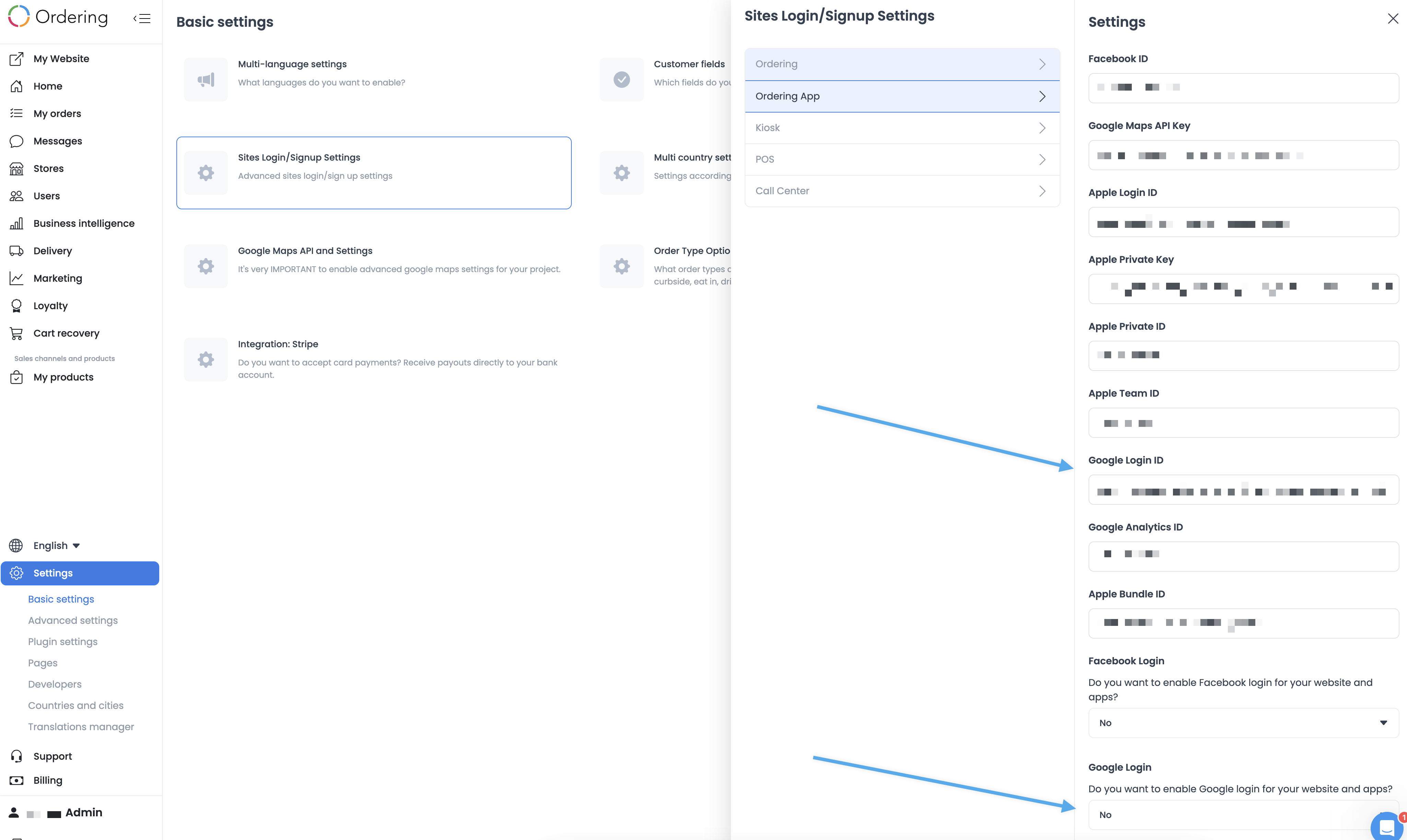Open the live chat support bubble
This screenshot has height=840, width=1407.
1387,828
